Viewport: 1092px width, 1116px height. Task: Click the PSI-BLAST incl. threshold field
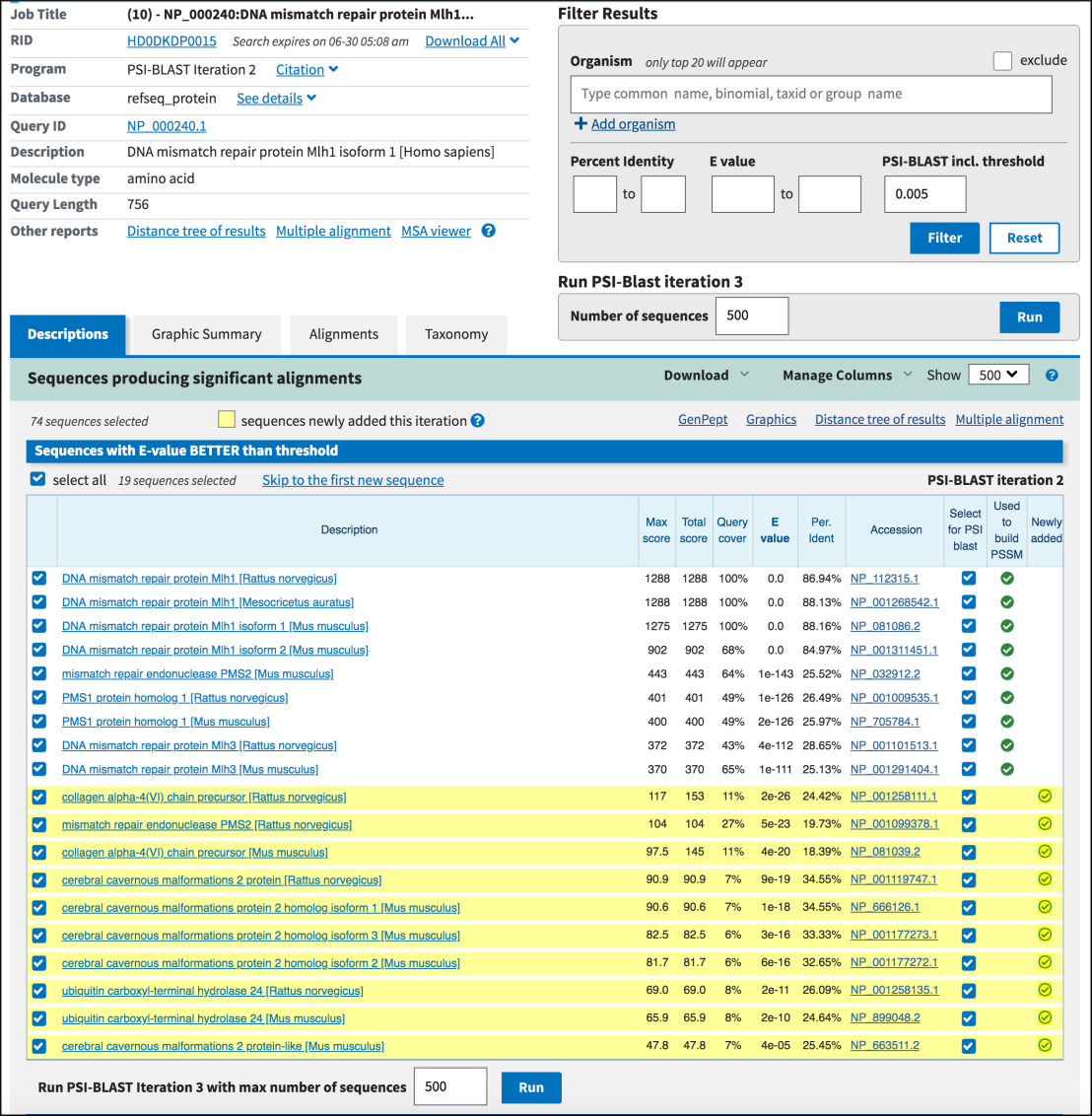pyautogui.click(x=924, y=194)
